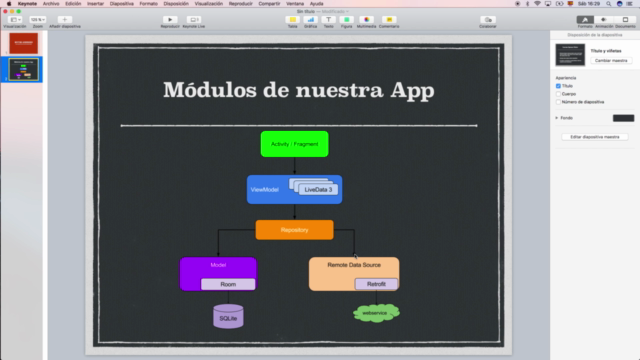Insert a table using Tabla icon
The image size is (640, 360).
pyautogui.click(x=293, y=20)
